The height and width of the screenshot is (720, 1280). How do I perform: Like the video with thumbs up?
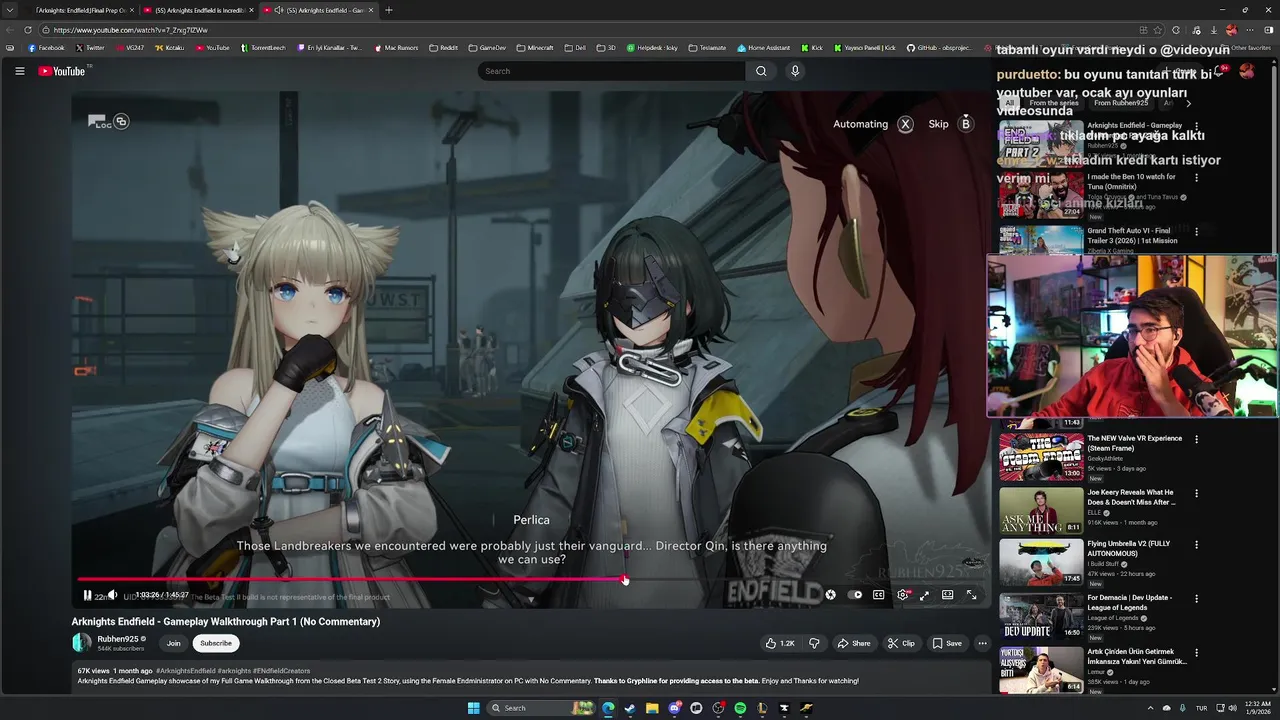[780, 643]
